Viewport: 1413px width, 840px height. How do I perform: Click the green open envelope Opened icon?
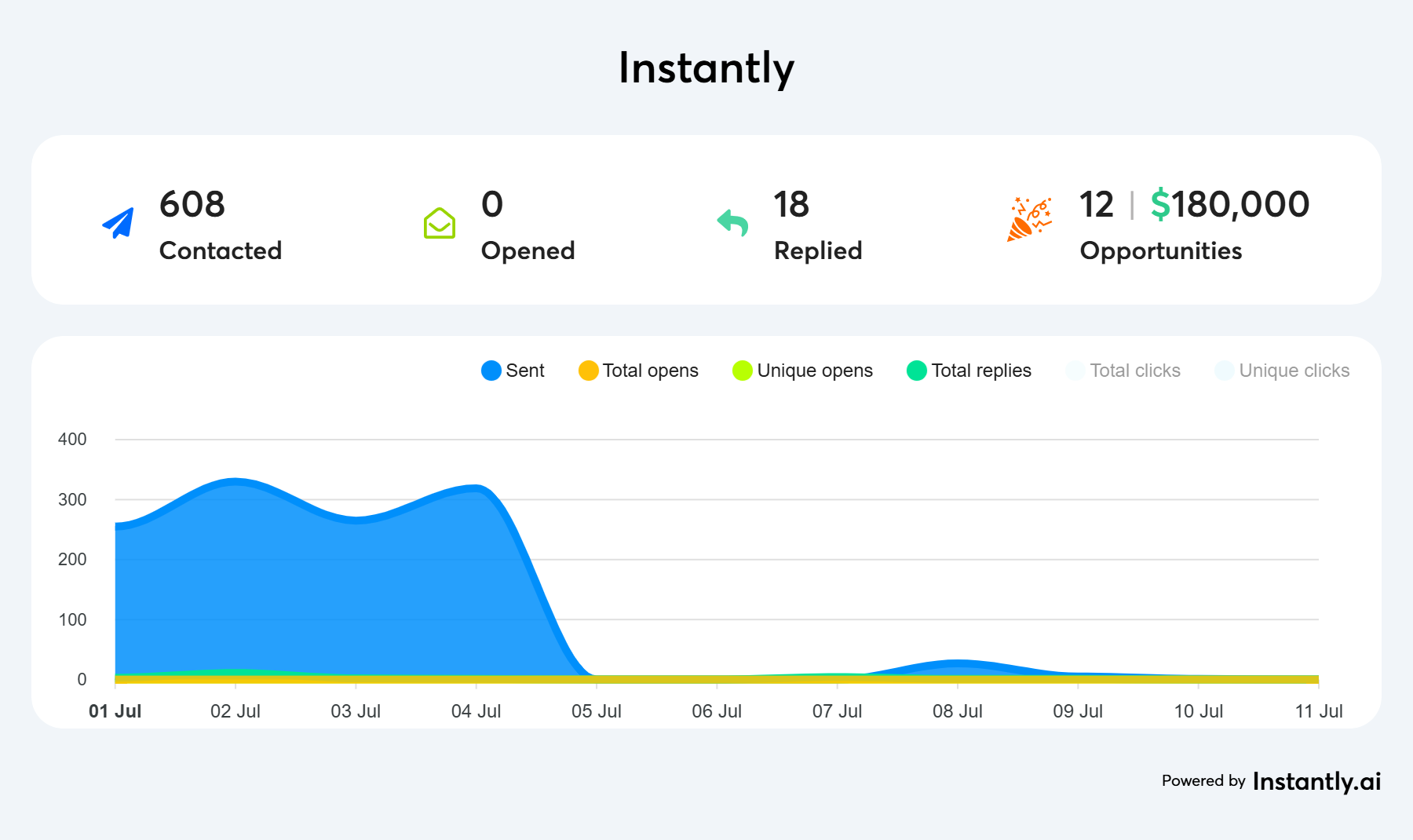[439, 223]
